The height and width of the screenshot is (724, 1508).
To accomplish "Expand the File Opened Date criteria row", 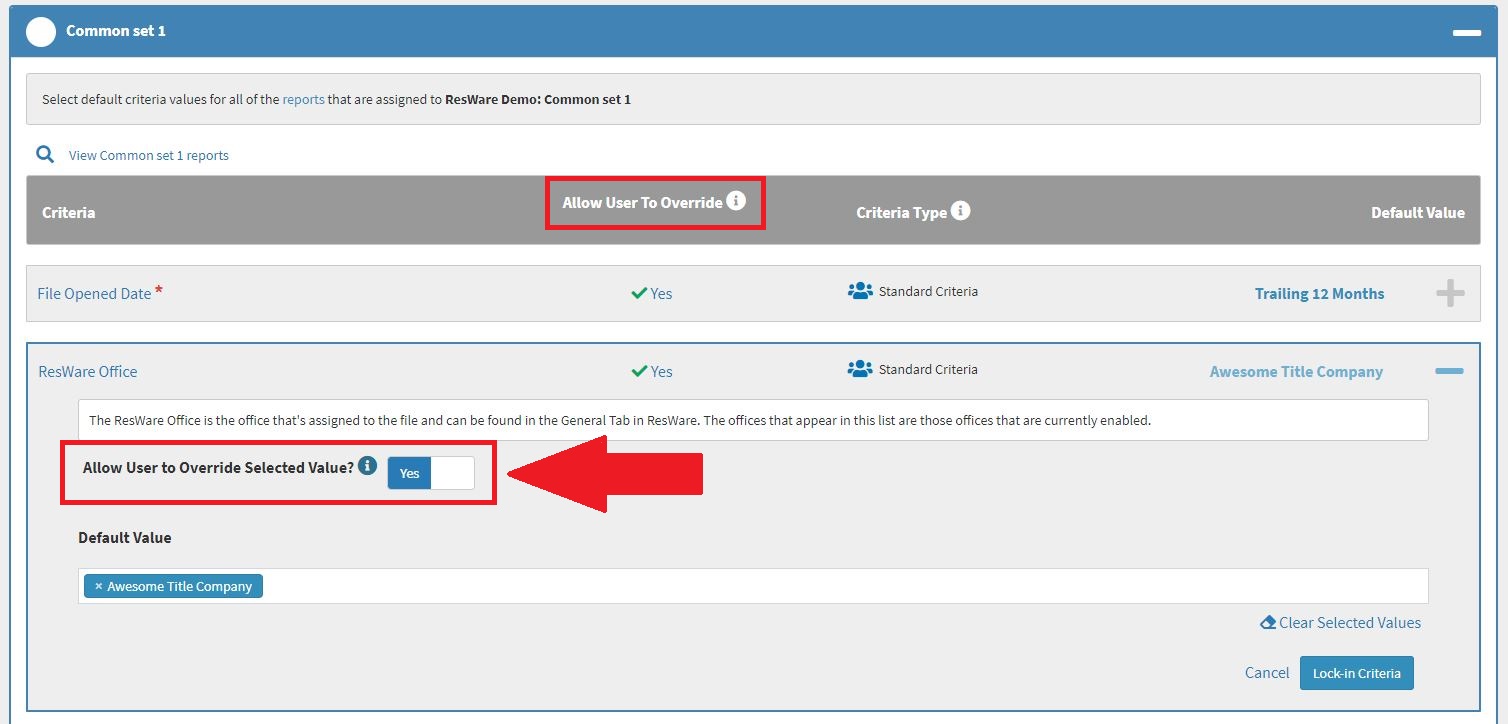I will pos(1448,292).
